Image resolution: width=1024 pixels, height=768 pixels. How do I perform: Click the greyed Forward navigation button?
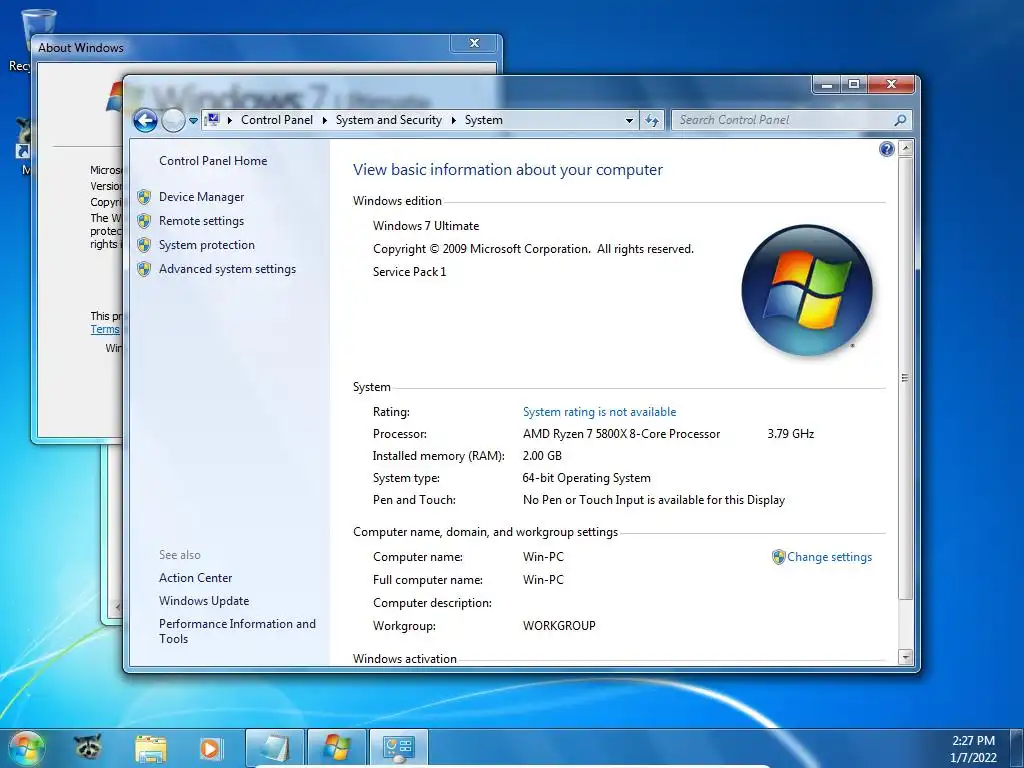[173, 120]
